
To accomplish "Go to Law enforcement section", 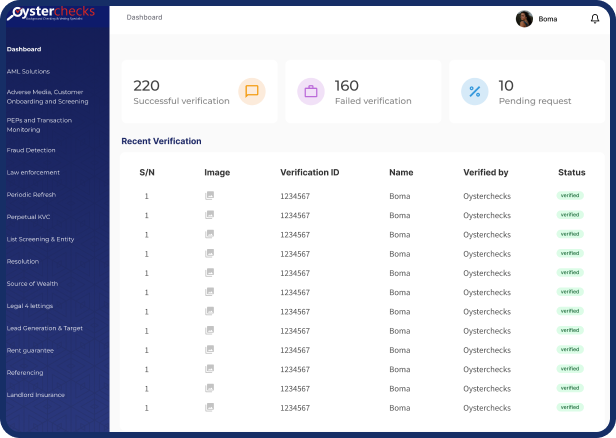I will pos(33,172).
